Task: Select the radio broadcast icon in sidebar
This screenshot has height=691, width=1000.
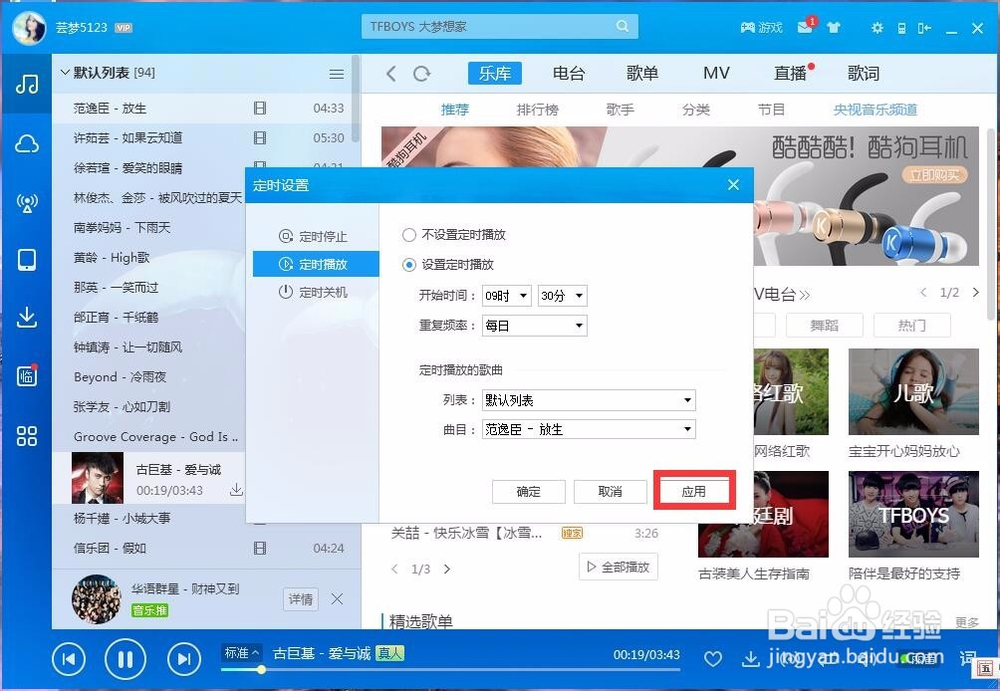Action: pyautogui.click(x=27, y=202)
